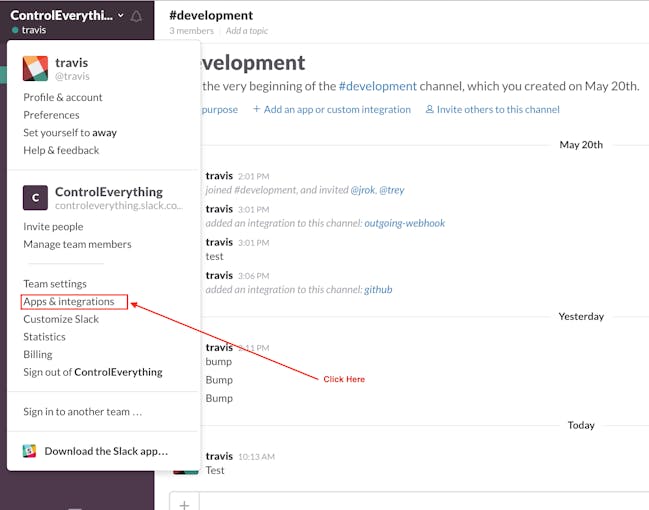Select Invite people

(53, 227)
